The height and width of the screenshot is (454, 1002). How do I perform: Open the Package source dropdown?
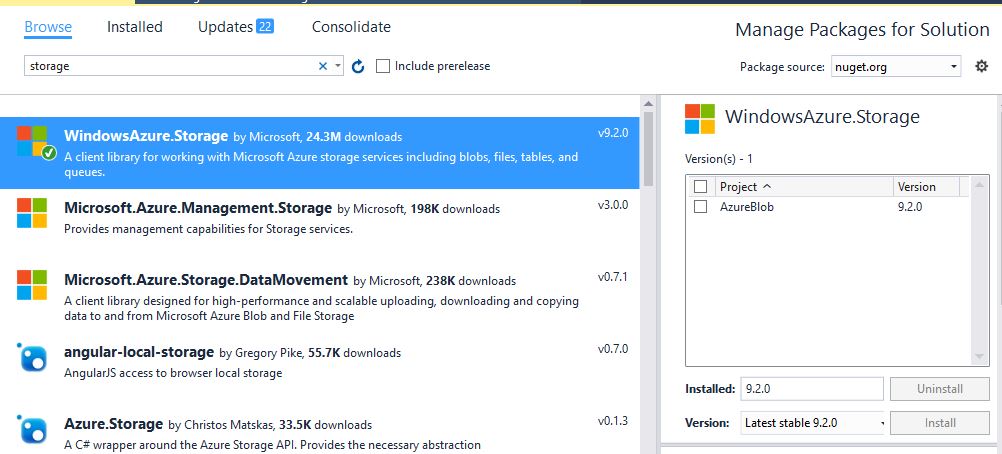point(895,67)
